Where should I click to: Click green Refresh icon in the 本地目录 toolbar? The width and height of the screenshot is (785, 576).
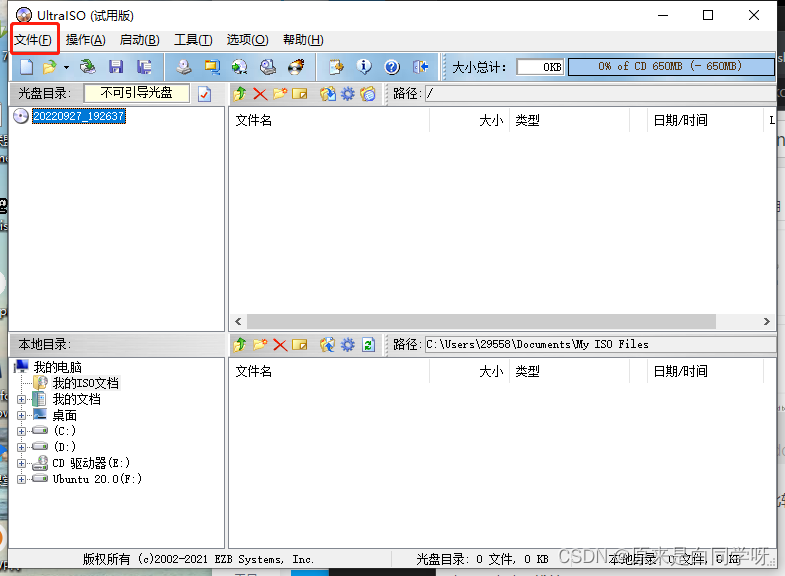[x=368, y=344]
